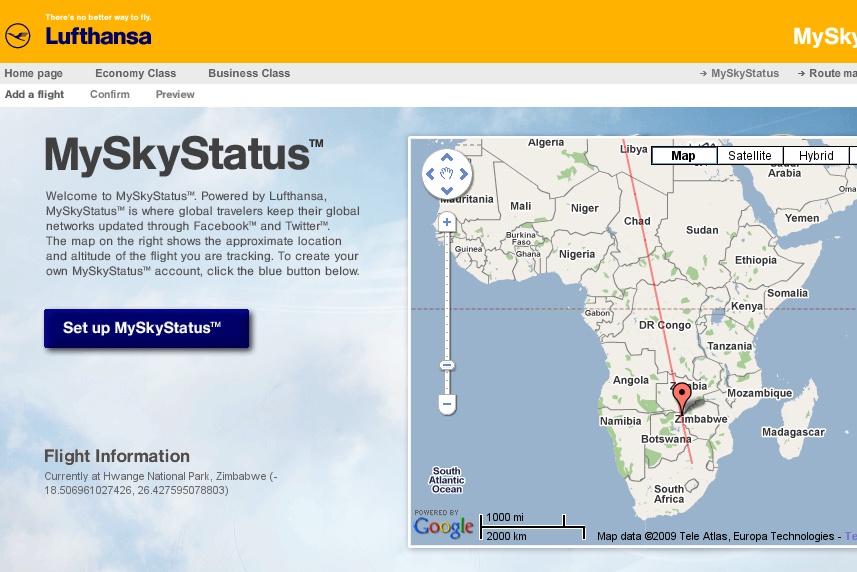Pan the map left with arrow
The width and height of the screenshot is (857, 572).
coord(430,174)
